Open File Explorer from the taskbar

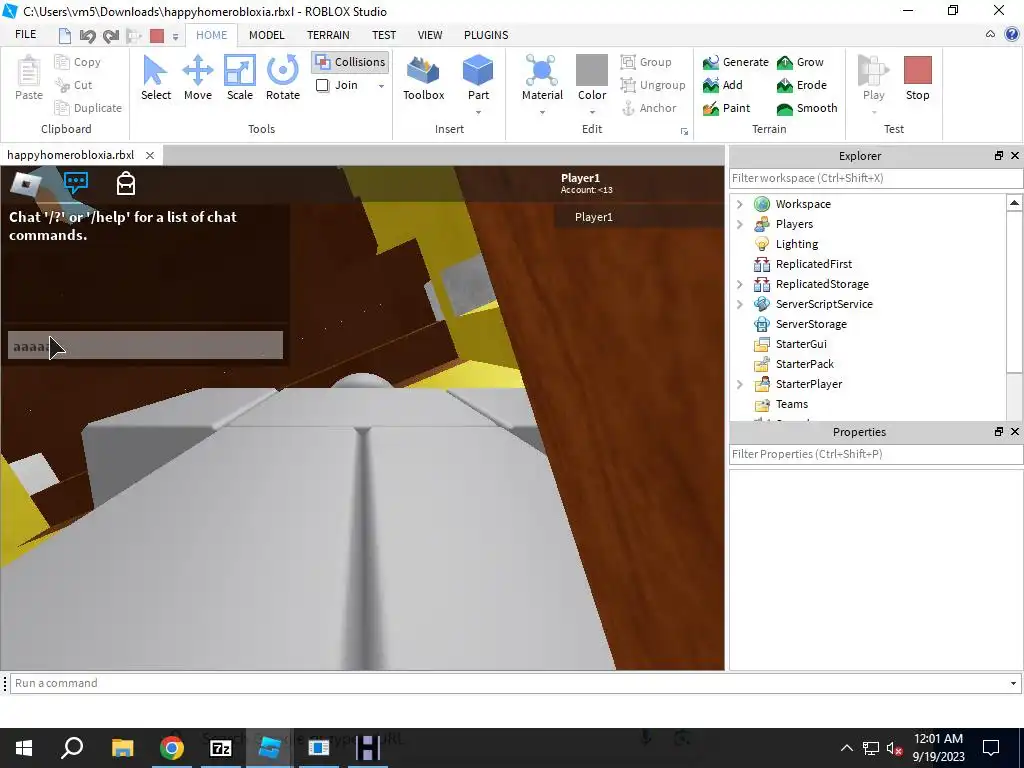point(122,748)
